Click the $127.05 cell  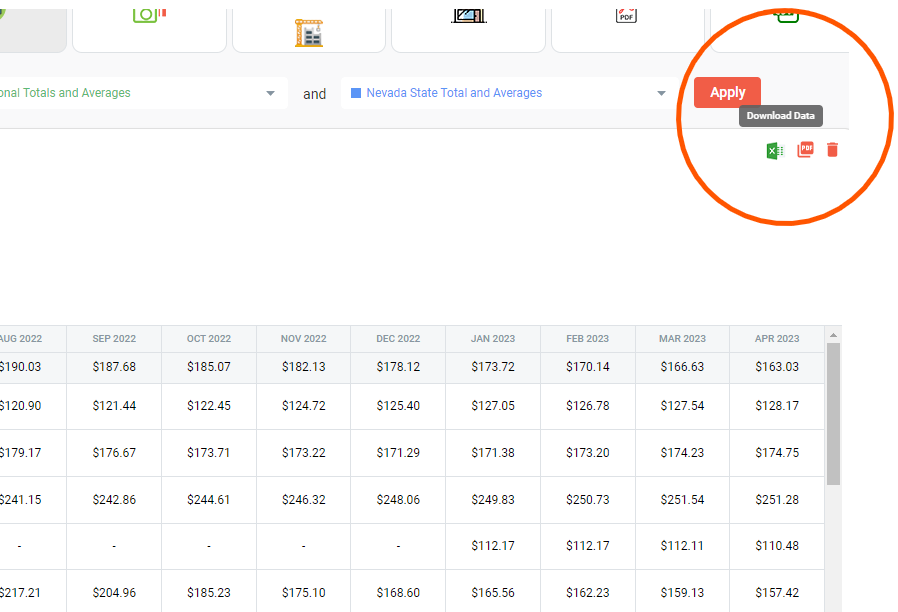(493, 406)
